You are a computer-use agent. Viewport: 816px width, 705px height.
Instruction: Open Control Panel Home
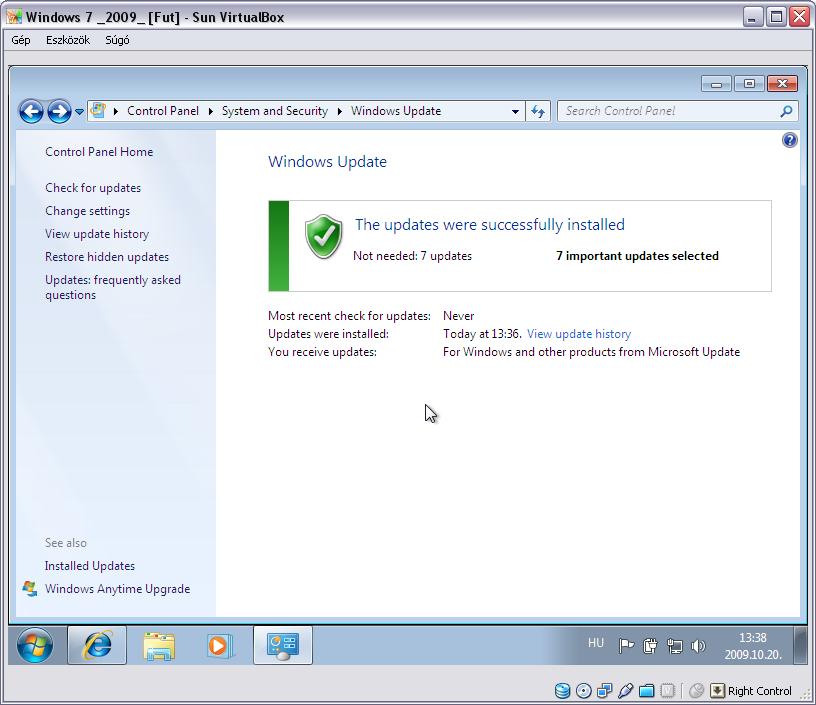[x=99, y=152]
